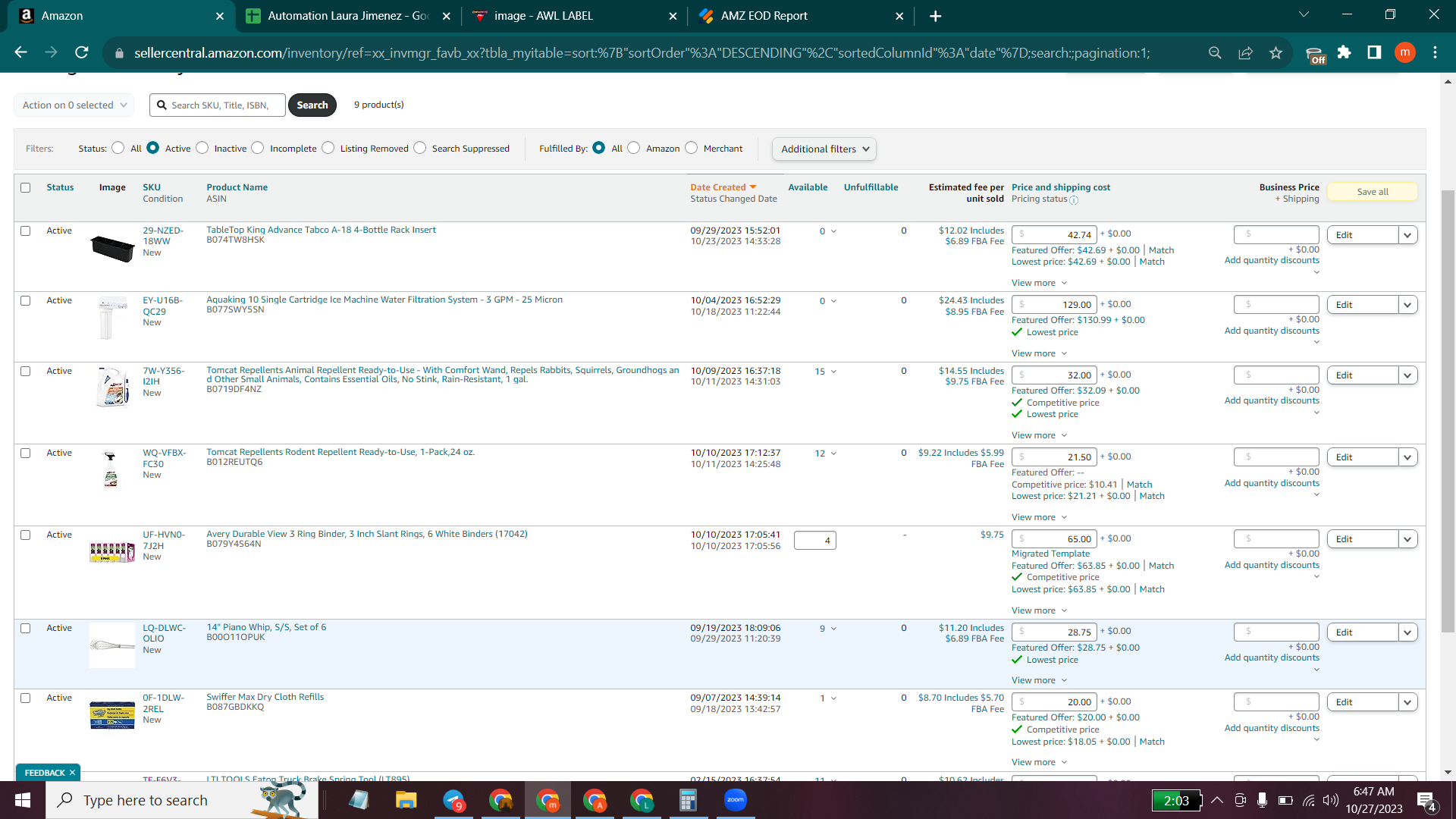Image resolution: width=1456 pixels, height=819 pixels.
Task: Click the Pricing status info icon
Action: pos(1074,200)
